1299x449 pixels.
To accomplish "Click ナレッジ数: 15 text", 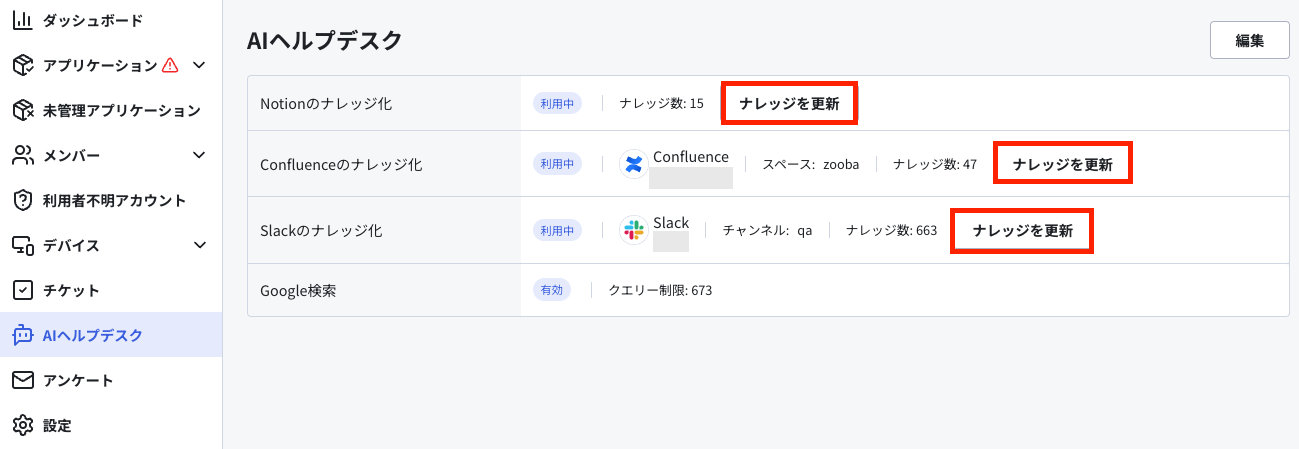I will coord(661,103).
